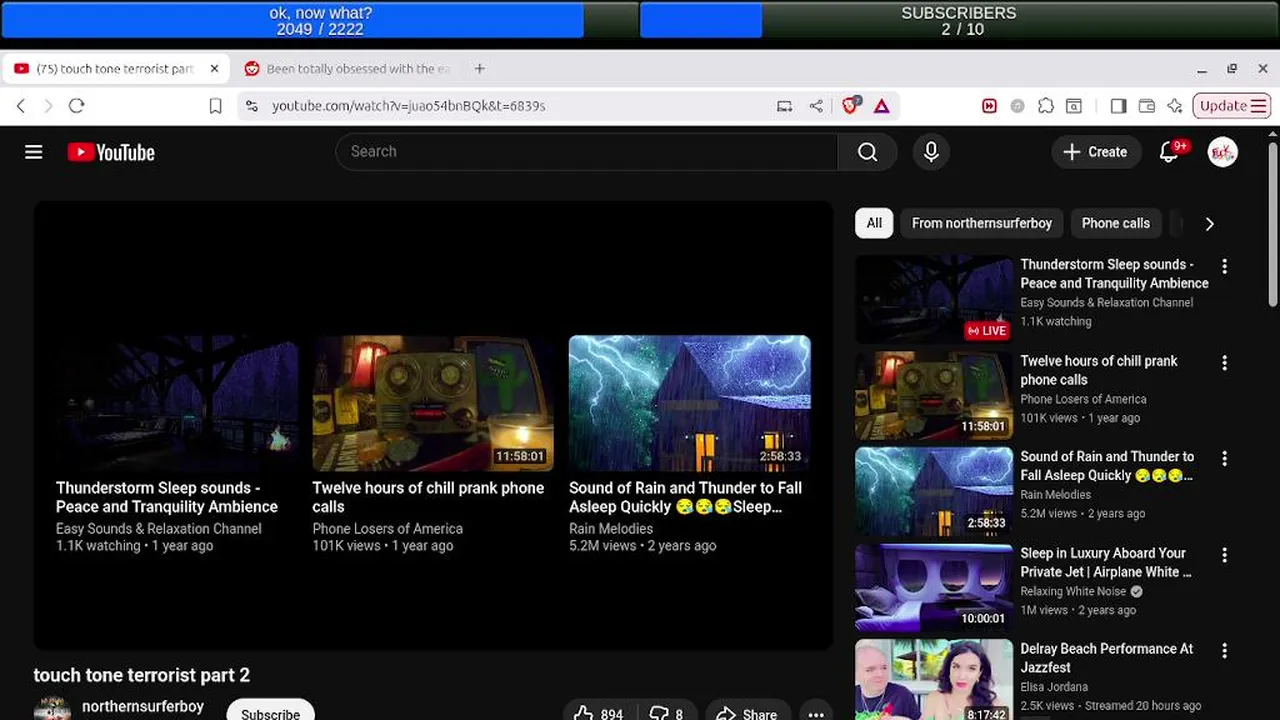Start voice search with microphone icon
The height and width of the screenshot is (720, 1280).
931,152
